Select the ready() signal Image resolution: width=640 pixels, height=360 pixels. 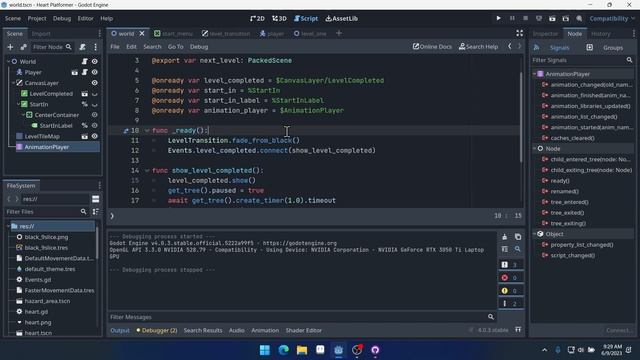click(560, 181)
